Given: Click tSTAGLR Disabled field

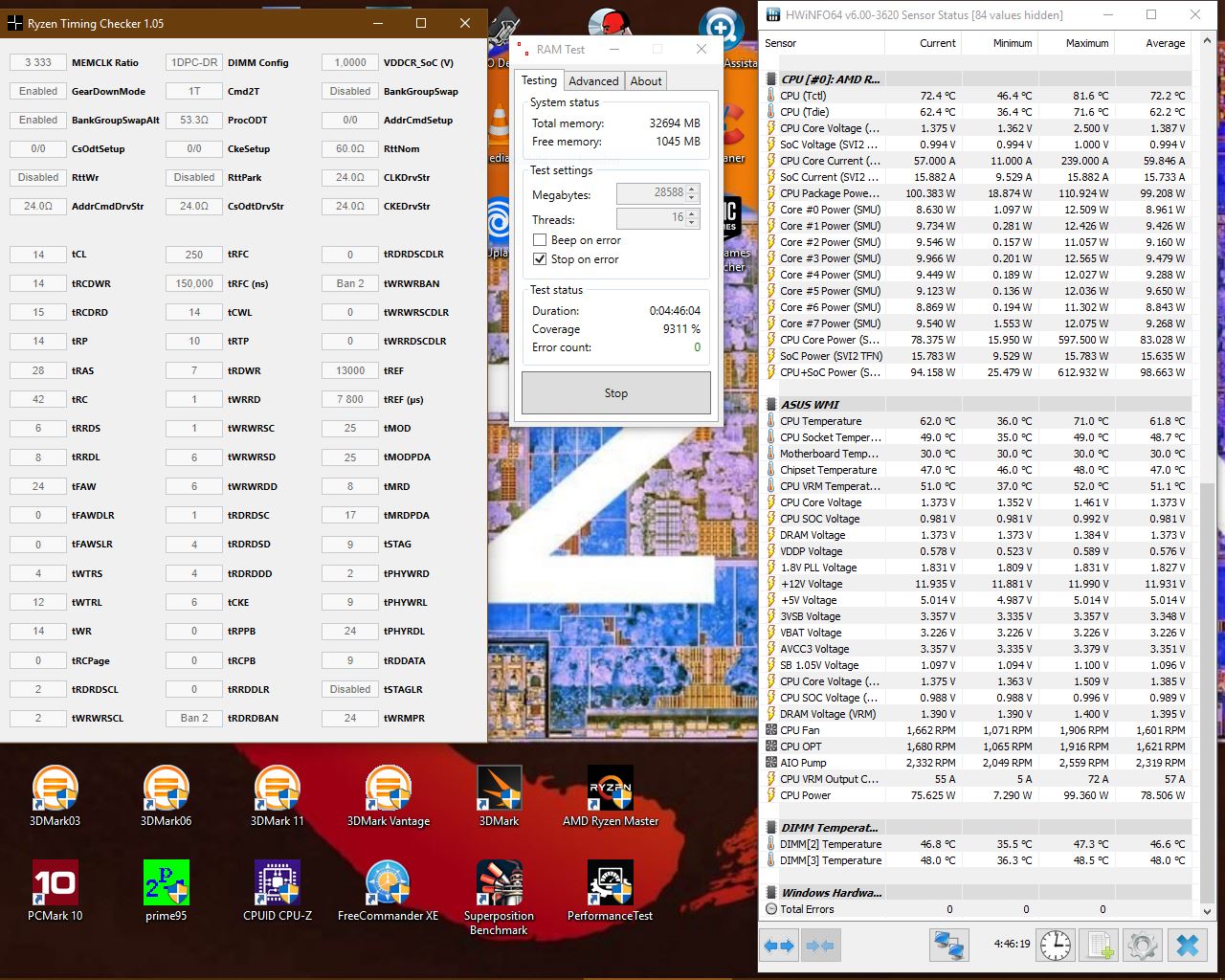Looking at the screenshot, I should tap(350, 689).
